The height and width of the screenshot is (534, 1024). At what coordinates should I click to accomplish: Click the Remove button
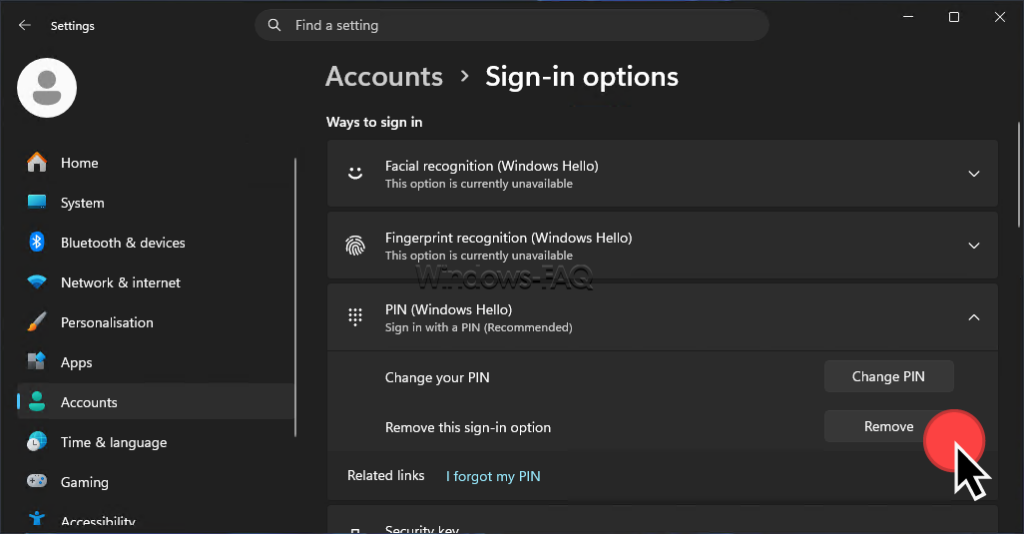pyautogui.click(x=889, y=426)
